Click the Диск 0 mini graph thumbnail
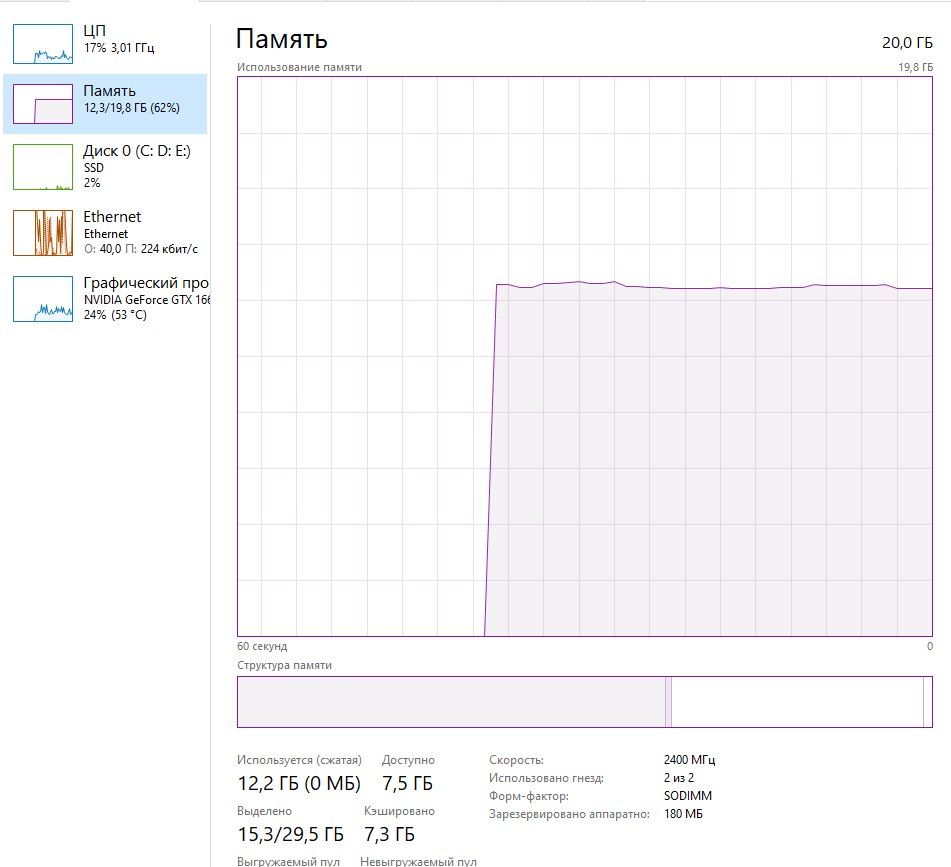The height and width of the screenshot is (867, 951). (43, 167)
